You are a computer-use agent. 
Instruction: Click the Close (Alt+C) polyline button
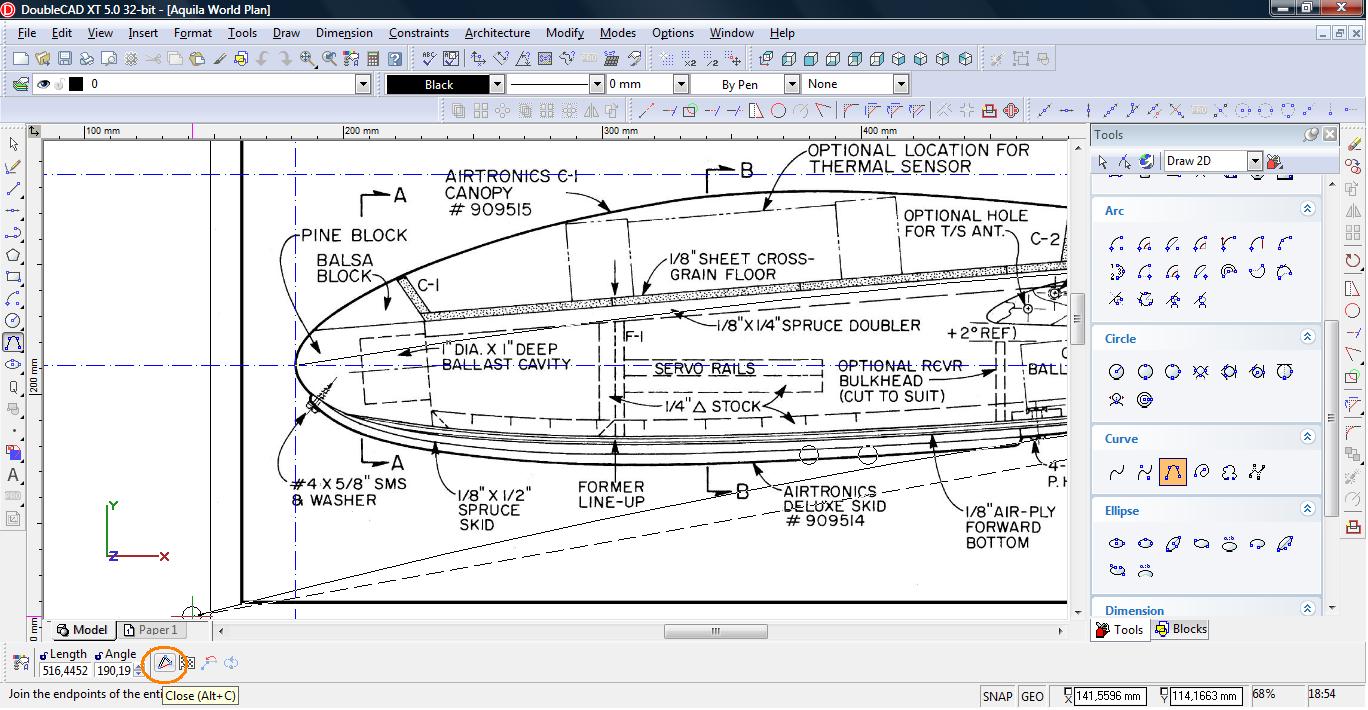coord(165,662)
